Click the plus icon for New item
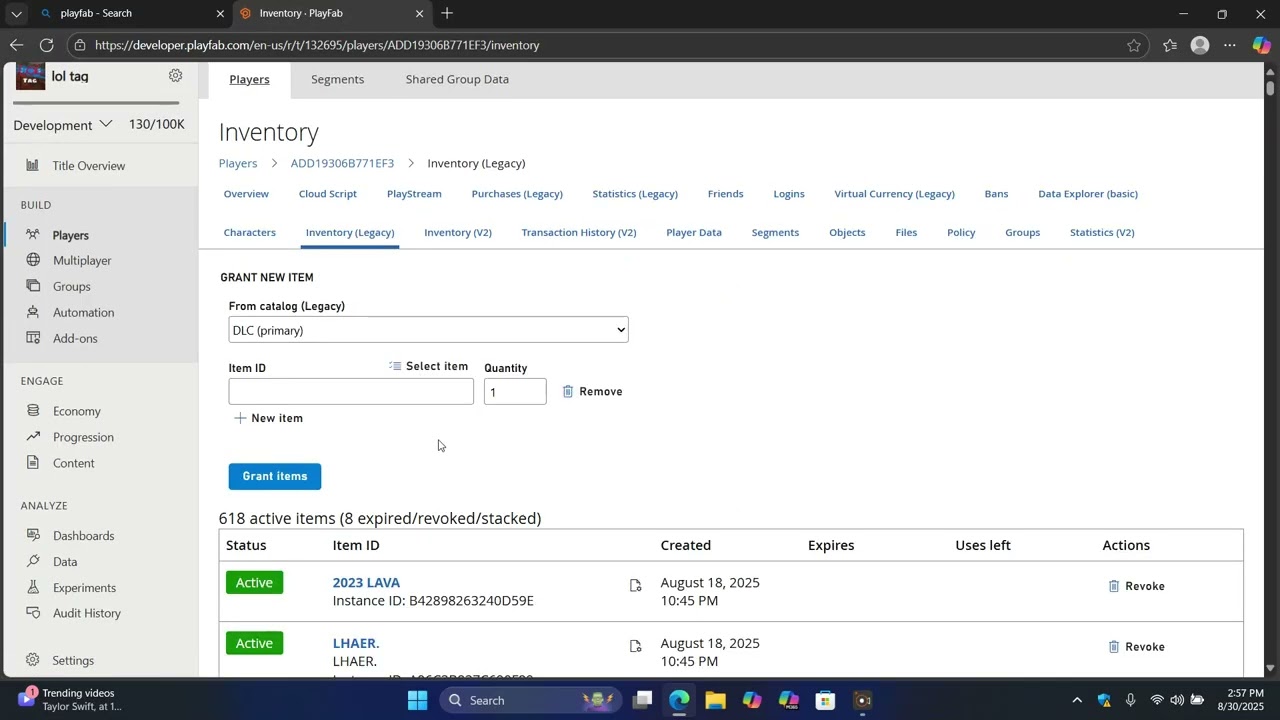Image resolution: width=1280 pixels, height=720 pixels. (x=239, y=418)
